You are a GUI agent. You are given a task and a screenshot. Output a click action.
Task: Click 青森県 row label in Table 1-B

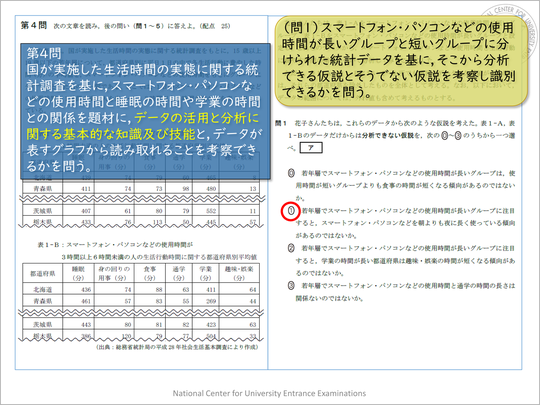click(x=42, y=301)
